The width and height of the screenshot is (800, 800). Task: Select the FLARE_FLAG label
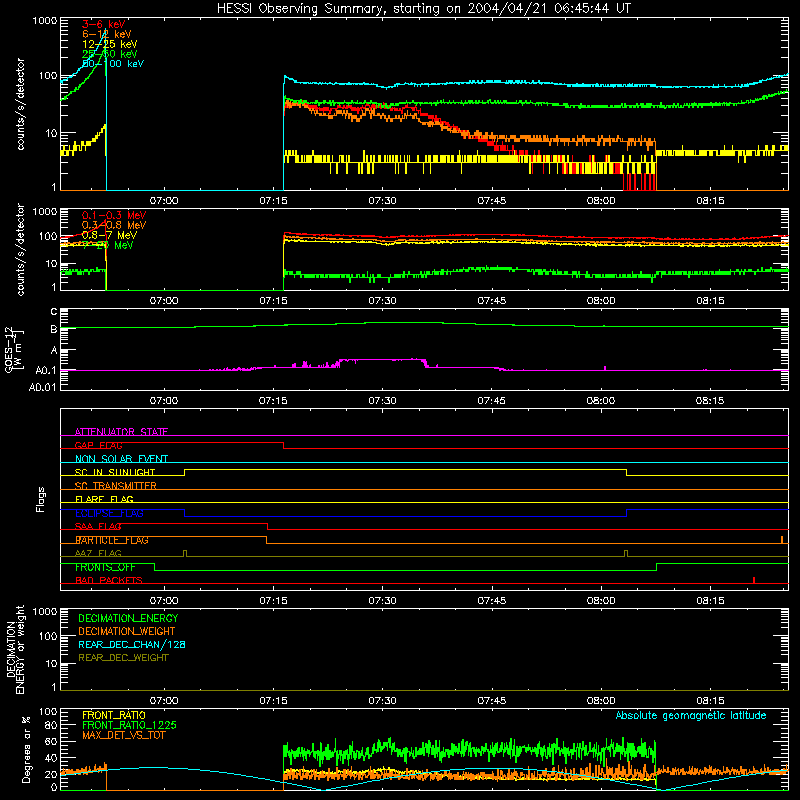tap(104, 499)
